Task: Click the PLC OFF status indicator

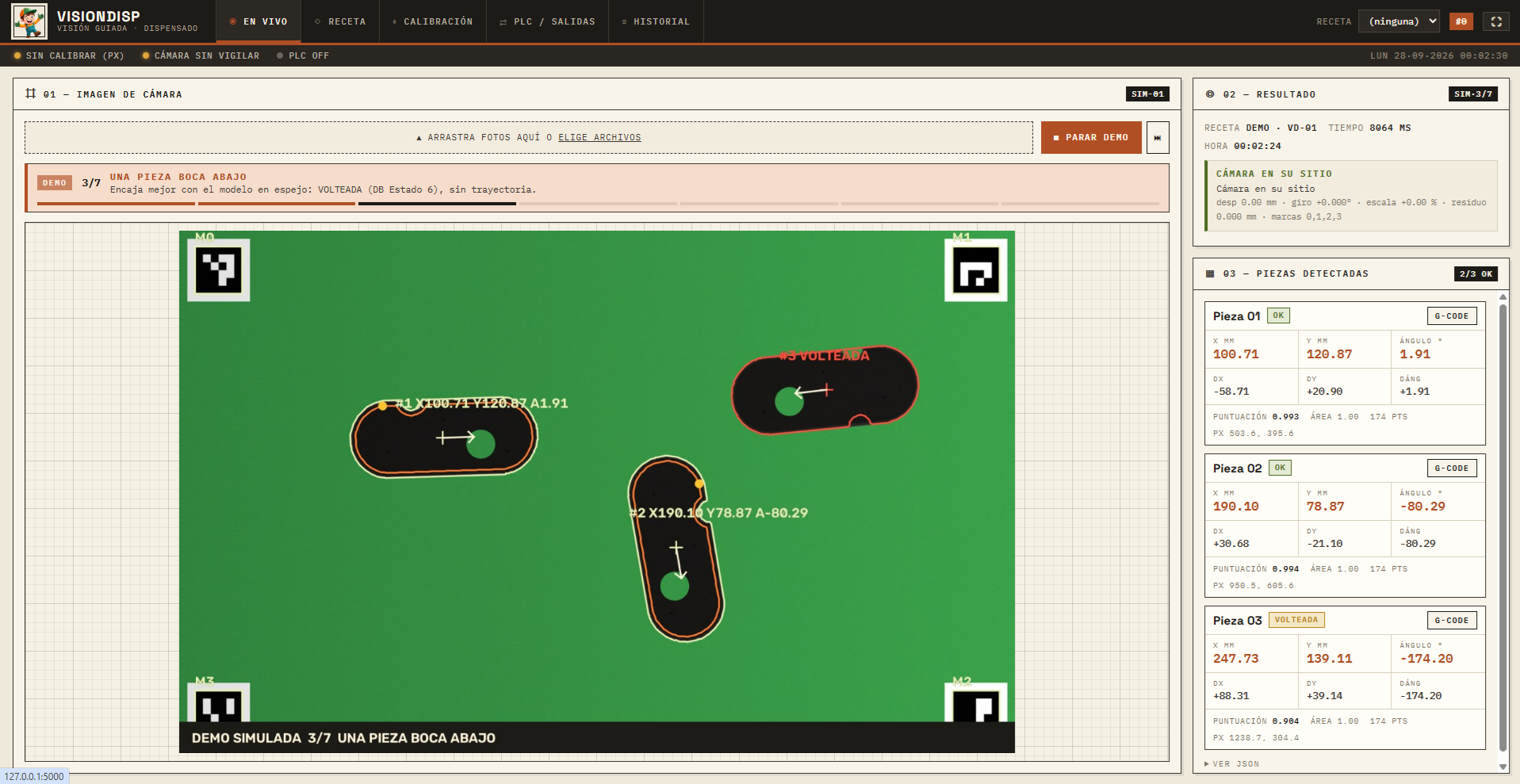Action: coord(303,55)
